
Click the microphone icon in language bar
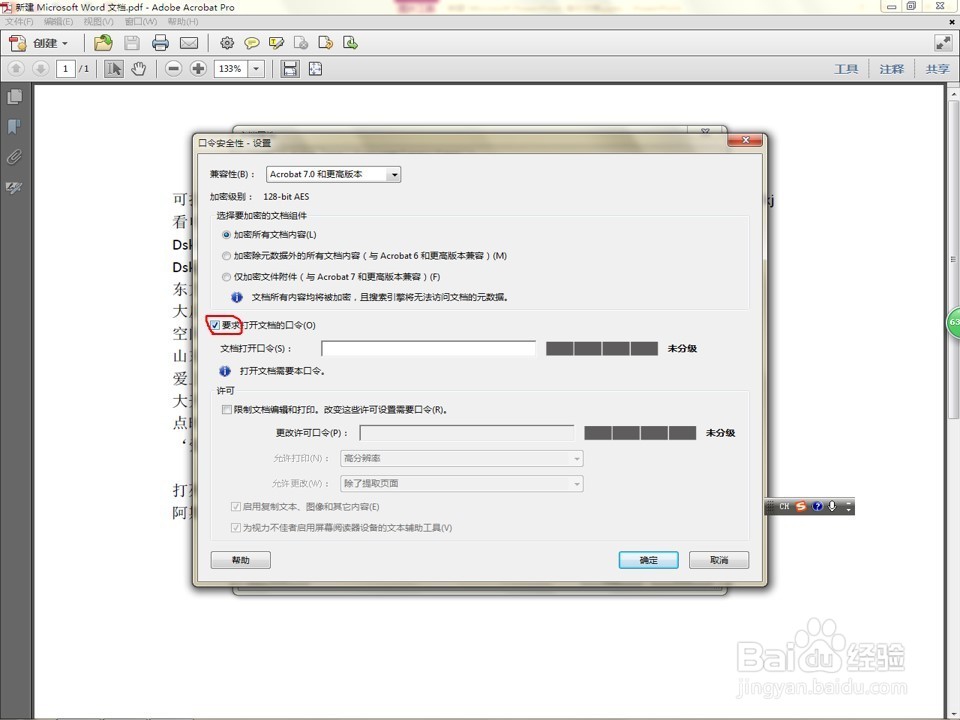tap(832, 506)
